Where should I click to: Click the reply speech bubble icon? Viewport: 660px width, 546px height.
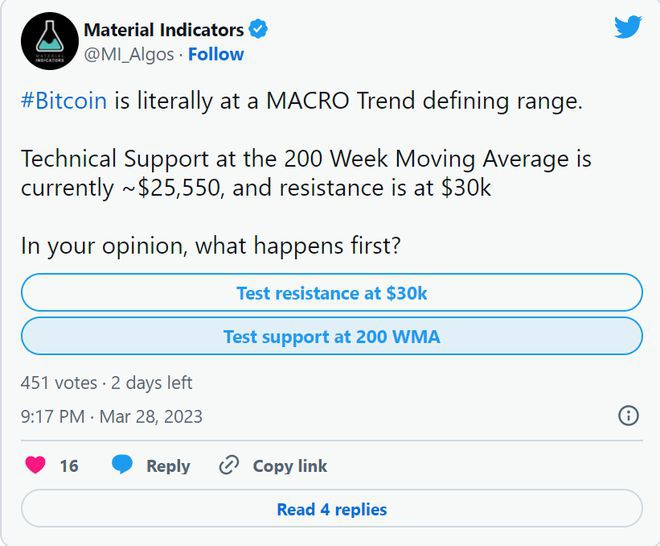[122, 465]
